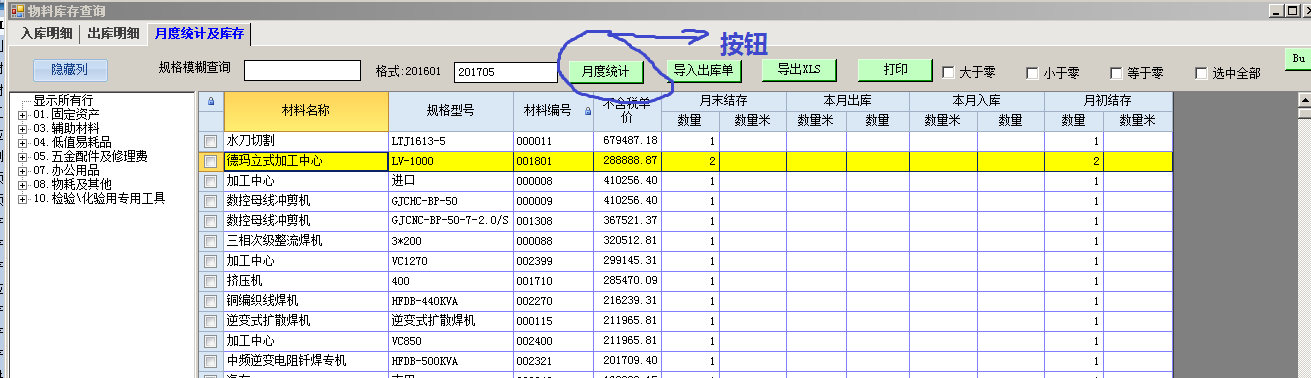Select the 01.固定资产 category label
This screenshot has height=378, width=1311.
click(x=66, y=115)
